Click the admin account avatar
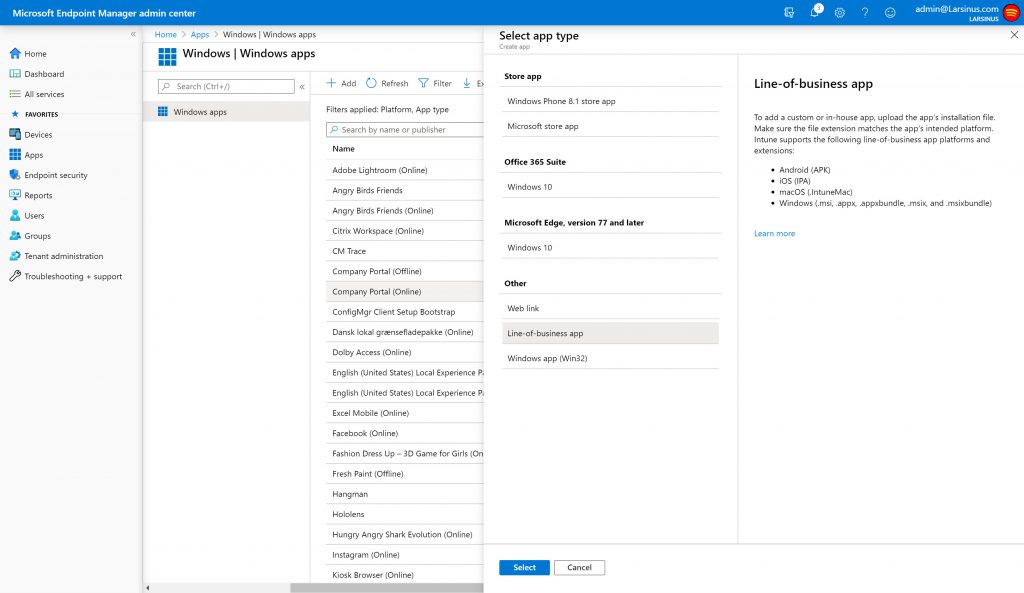Image resolution: width=1024 pixels, height=593 pixels. point(1012,12)
